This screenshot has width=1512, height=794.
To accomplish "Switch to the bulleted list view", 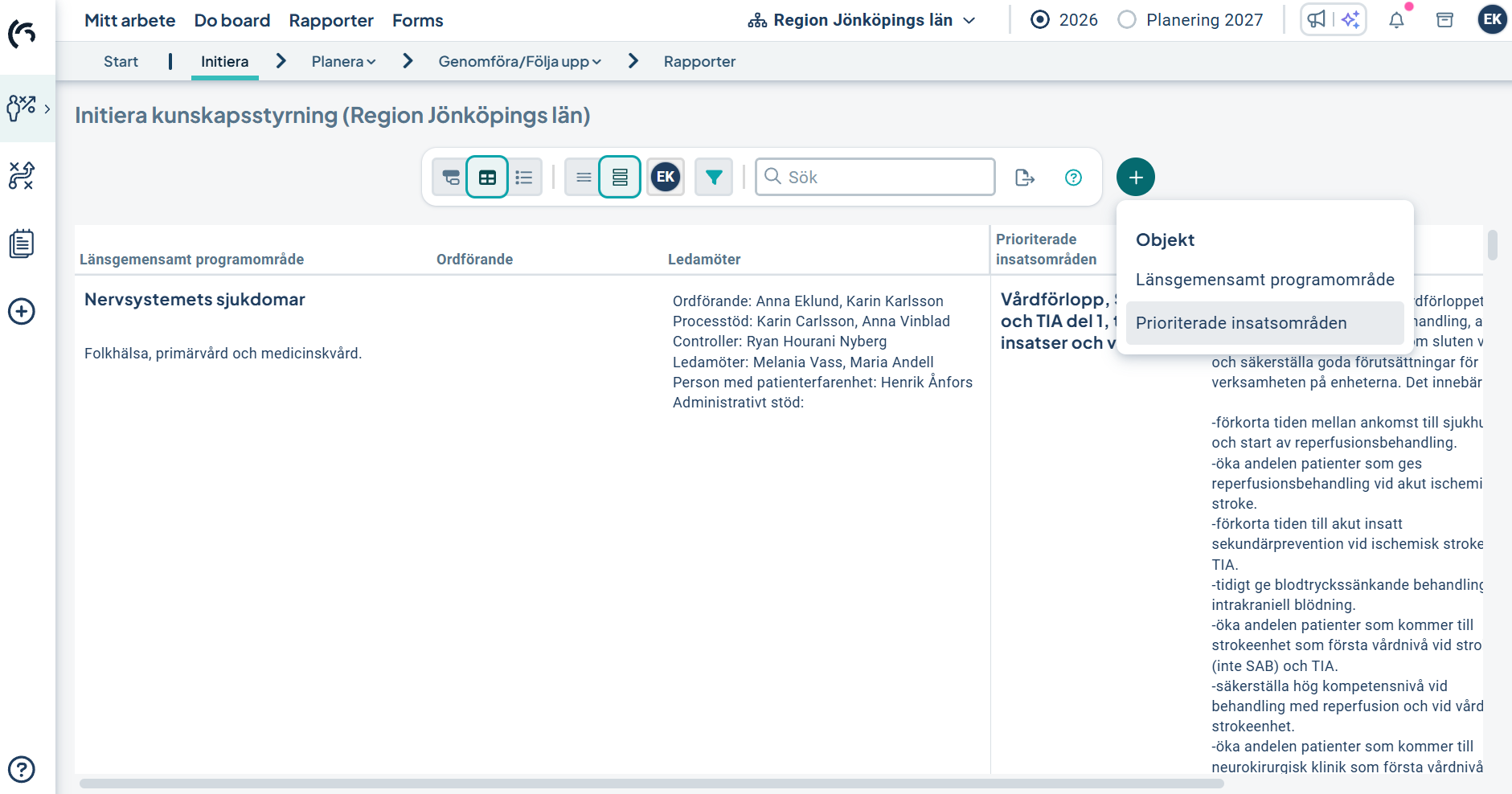I will click(524, 178).
